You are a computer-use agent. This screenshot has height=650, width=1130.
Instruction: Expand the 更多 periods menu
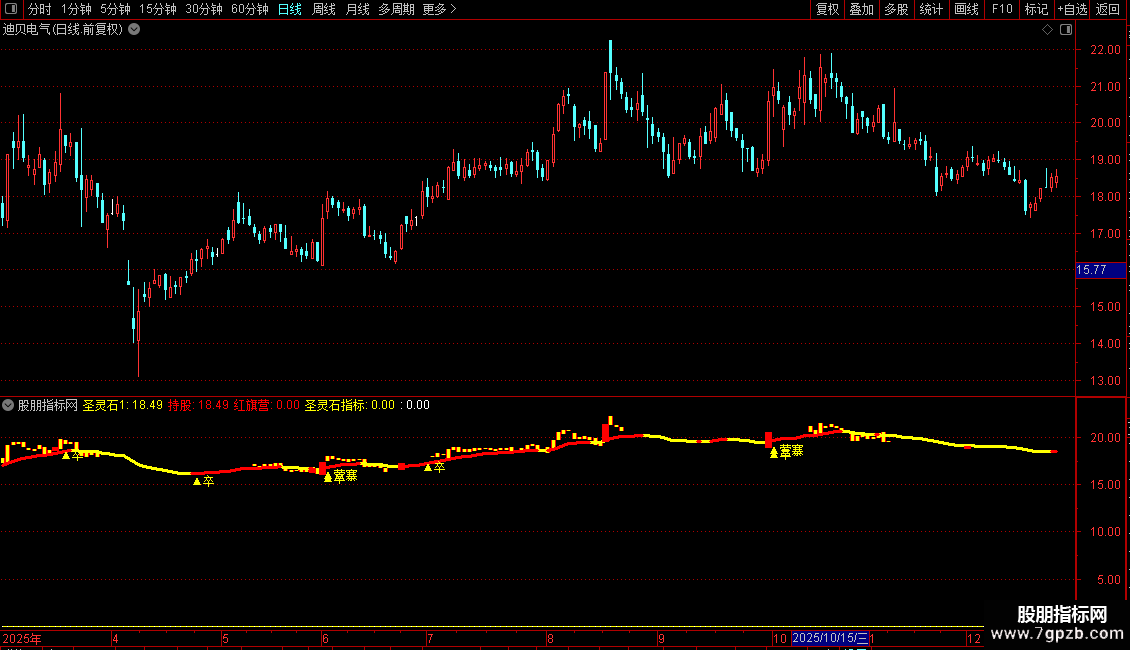click(440, 9)
